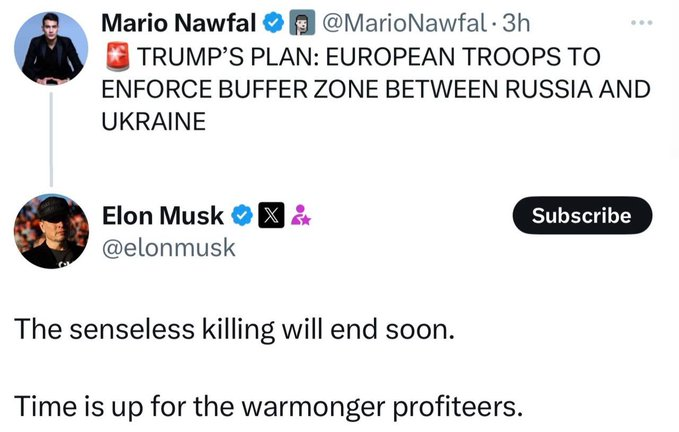Open more options menu on Mario Nawfal's post
Viewport: 679px width, 432px height.
pyautogui.click(x=639, y=20)
